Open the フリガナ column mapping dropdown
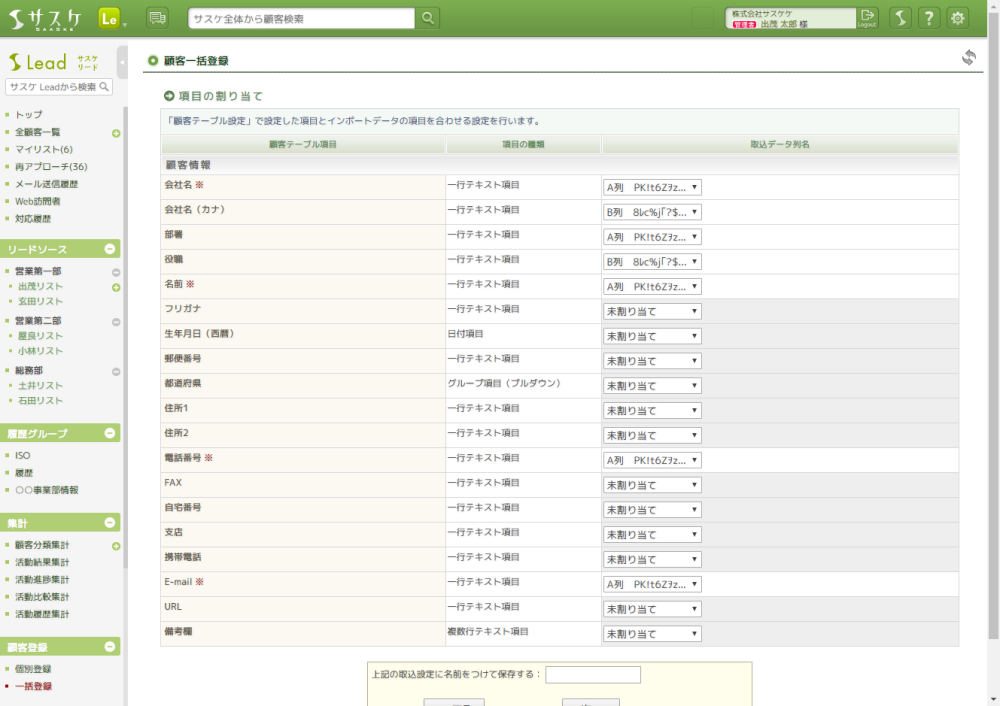This screenshot has height=706, width=1000. click(x=651, y=311)
